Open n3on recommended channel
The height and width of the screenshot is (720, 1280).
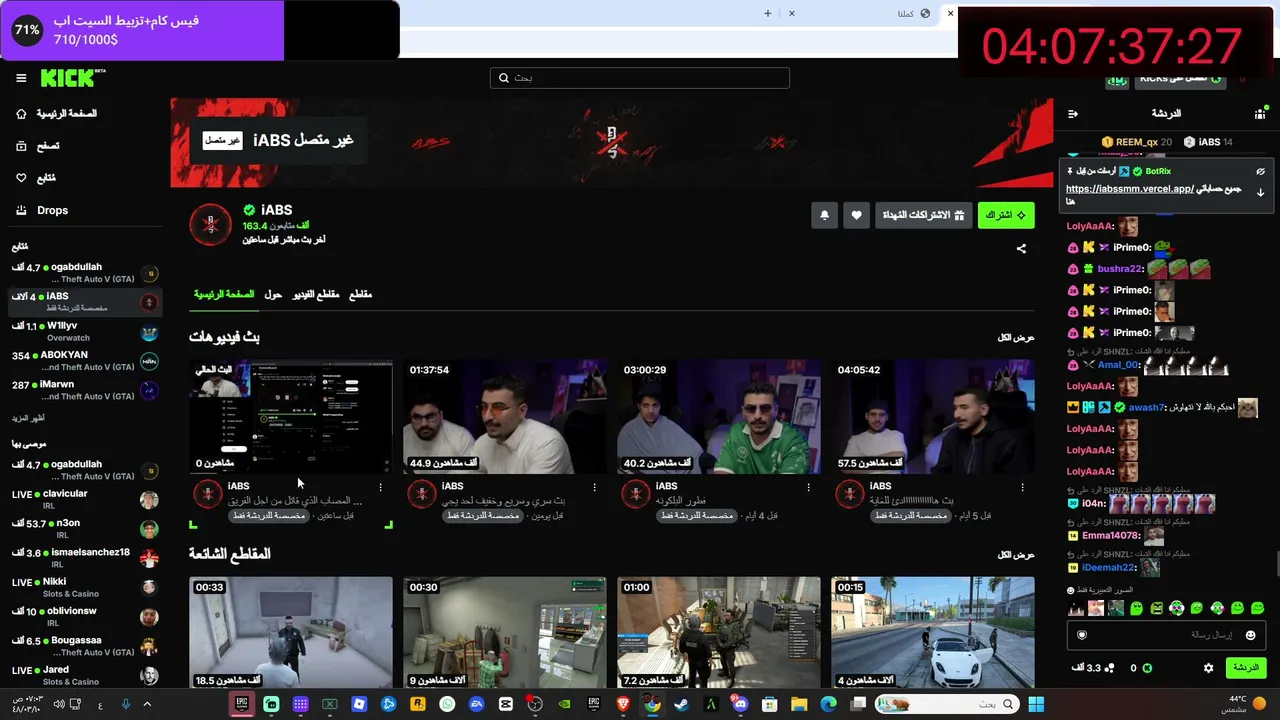click(x=85, y=529)
